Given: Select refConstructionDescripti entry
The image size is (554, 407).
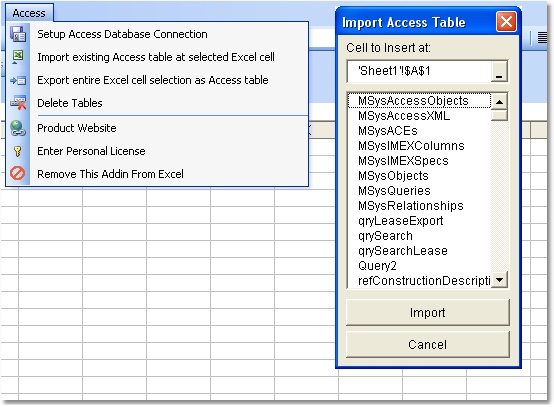Looking at the screenshot, I should click(x=419, y=281).
